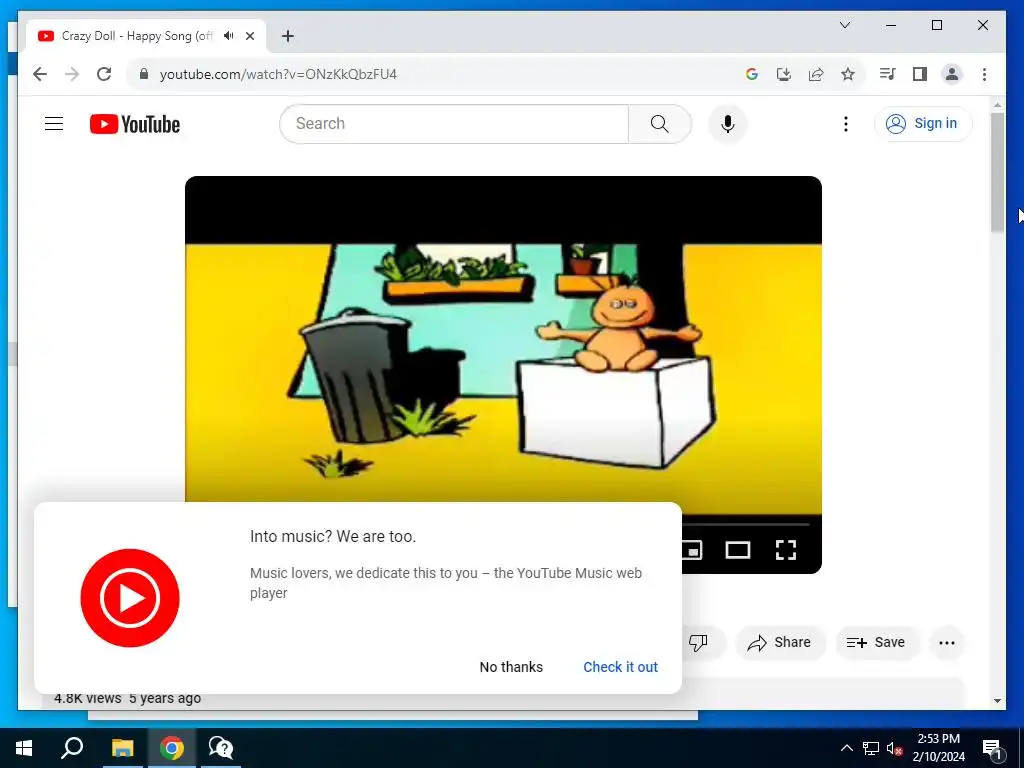Viewport: 1024px width, 768px height.
Task: Close the Crazy Doll tab
Action: point(249,36)
